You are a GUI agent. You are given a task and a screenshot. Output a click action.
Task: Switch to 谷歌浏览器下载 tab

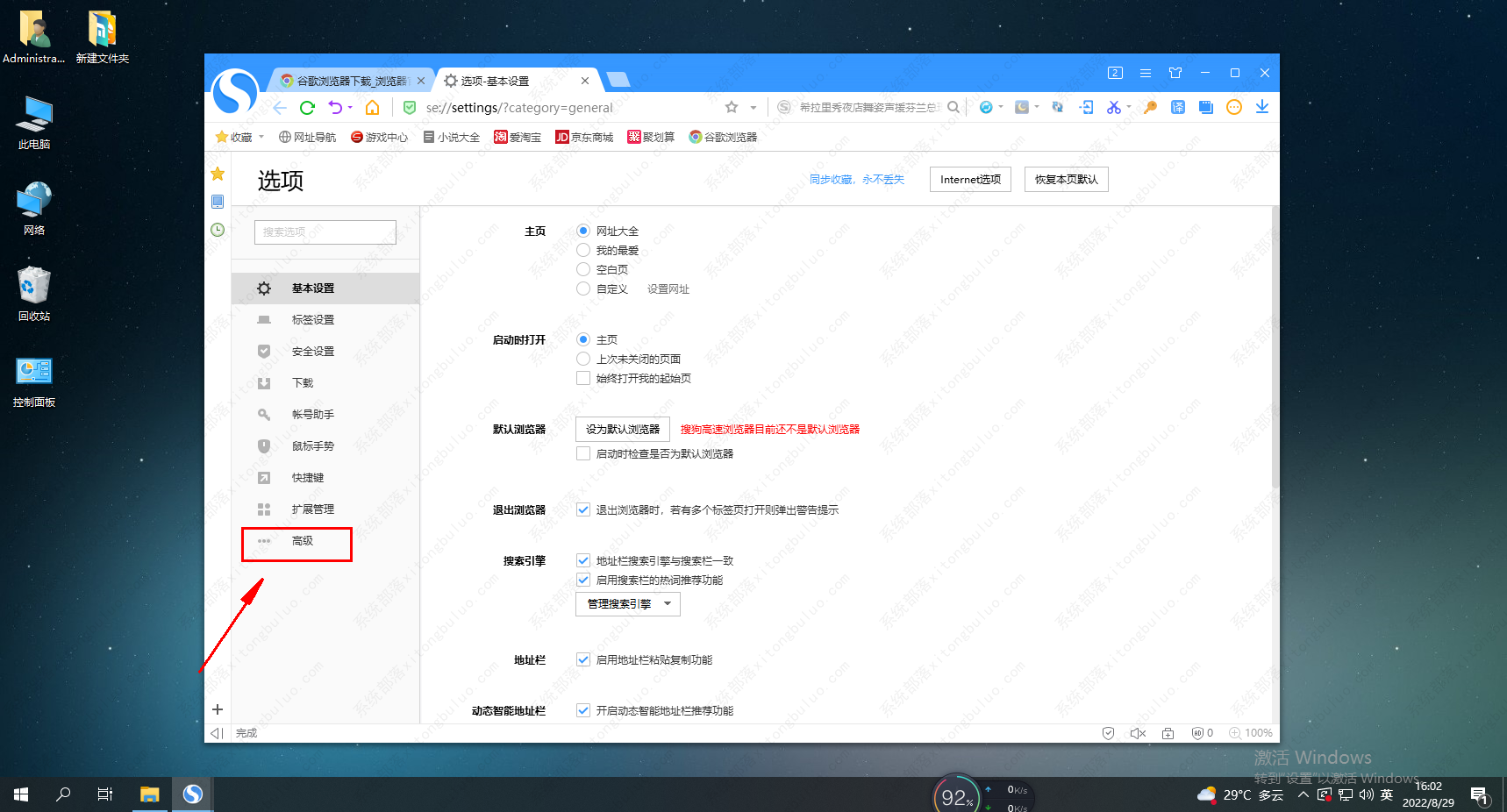pos(353,81)
